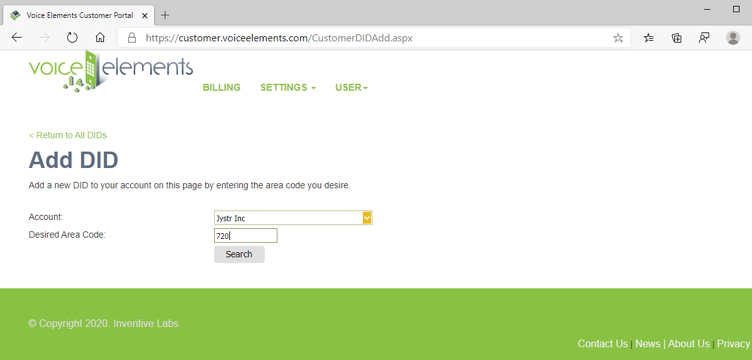Viewport: 752px width, 360px height.
Task: View site info via padlock icon
Action: pyautogui.click(x=132, y=38)
